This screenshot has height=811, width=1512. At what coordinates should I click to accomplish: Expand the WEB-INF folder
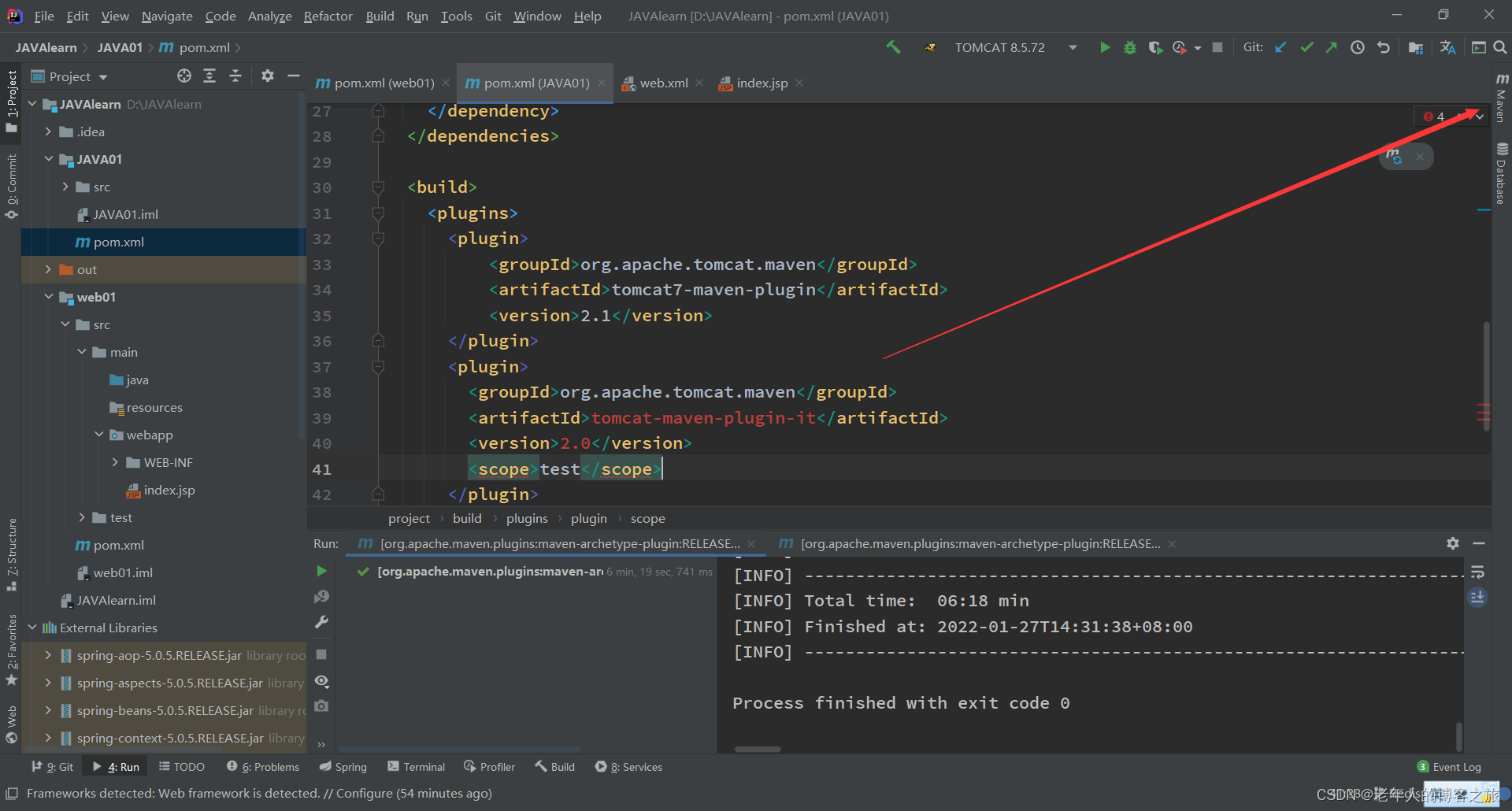click(x=115, y=462)
